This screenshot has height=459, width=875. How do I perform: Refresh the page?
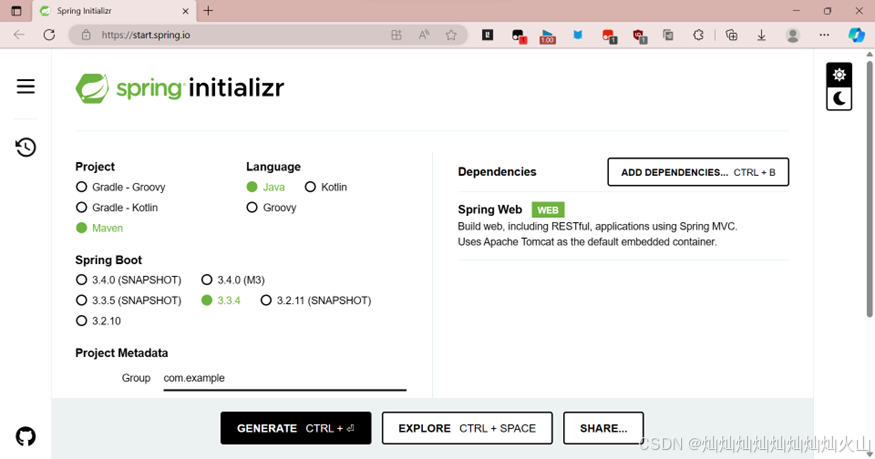[x=49, y=35]
